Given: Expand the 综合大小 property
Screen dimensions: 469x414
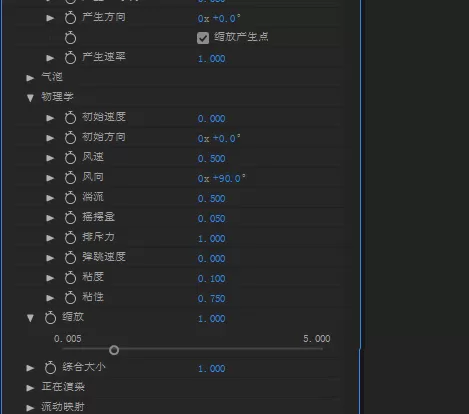Looking at the screenshot, I should coord(30,368).
